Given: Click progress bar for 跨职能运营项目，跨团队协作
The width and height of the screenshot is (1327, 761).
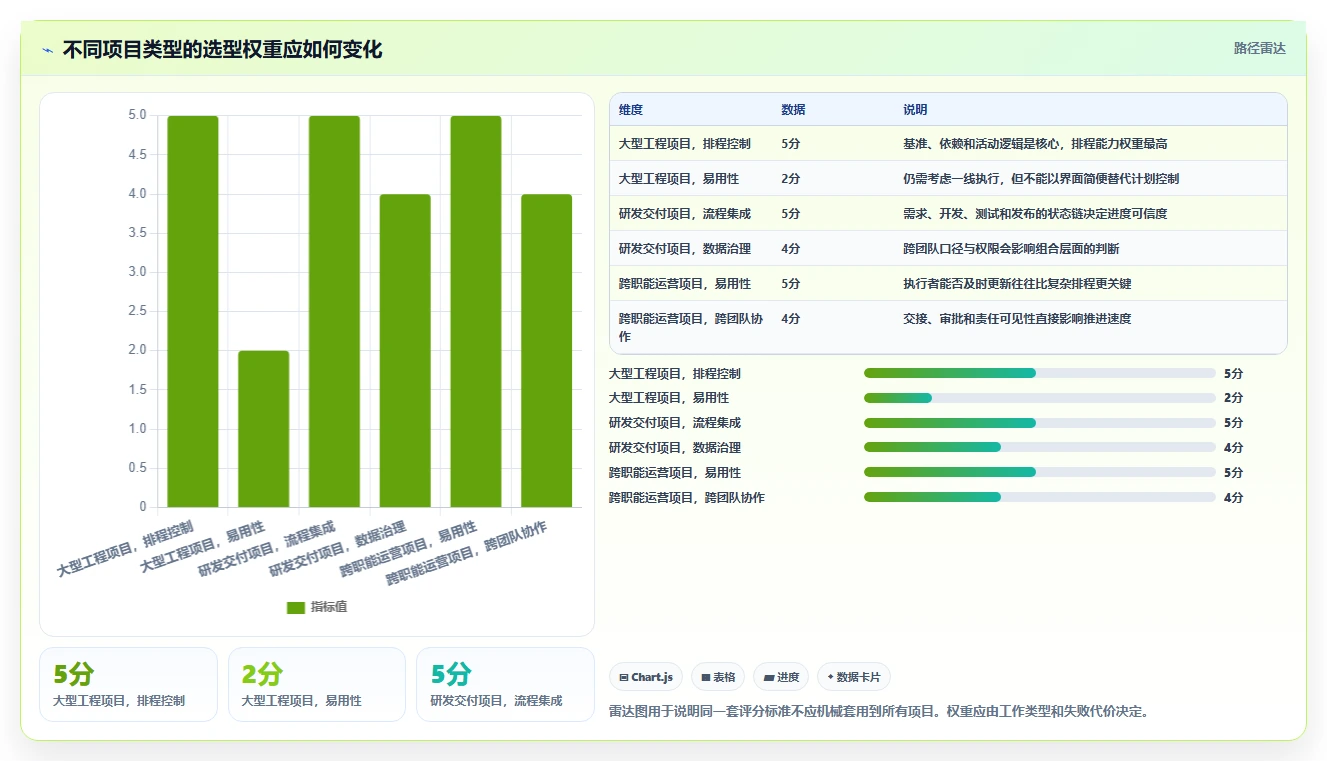Looking at the screenshot, I should [x=1040, y=497].
